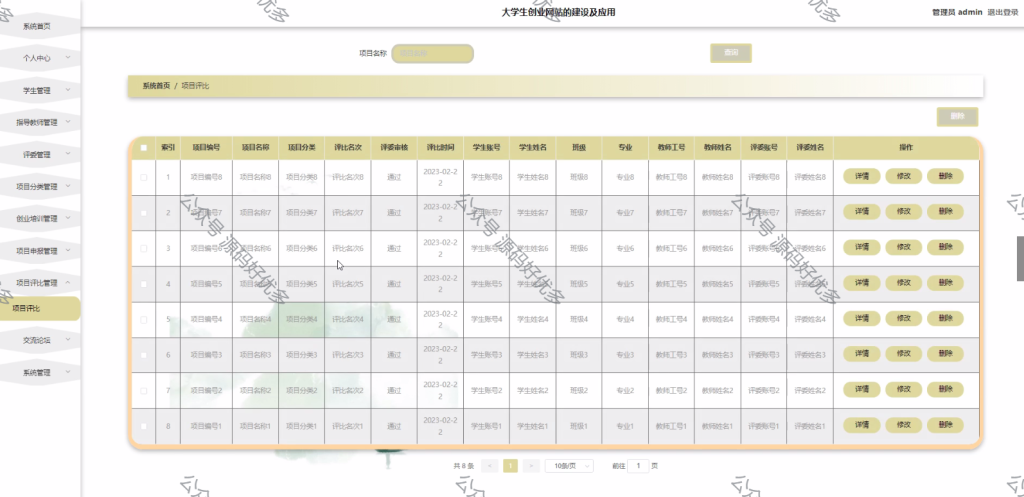Open the 项目评比 submenu item
The width and height of the screenshot is (1024, 497).
point(39,308)
